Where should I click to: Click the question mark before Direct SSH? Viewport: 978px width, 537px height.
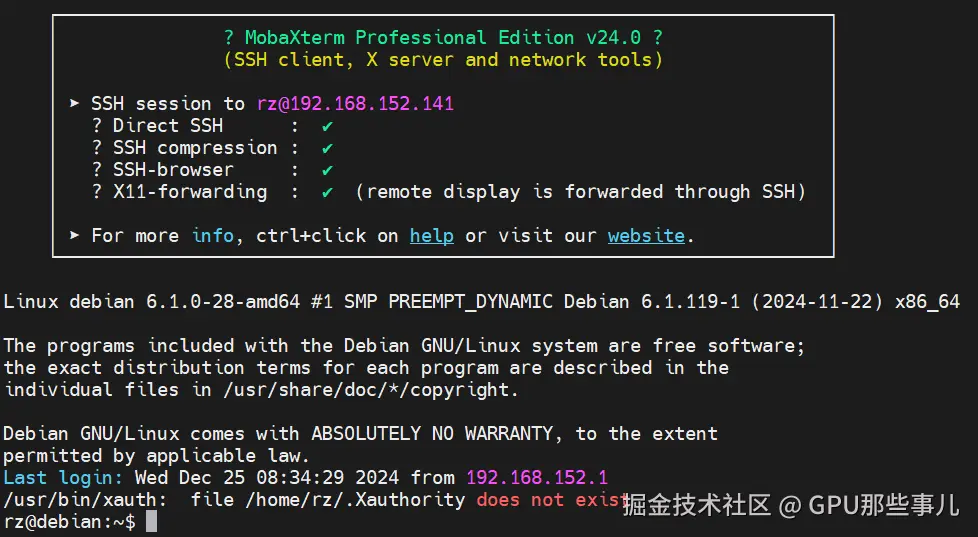pyautogui.click(x=97, y=126)
